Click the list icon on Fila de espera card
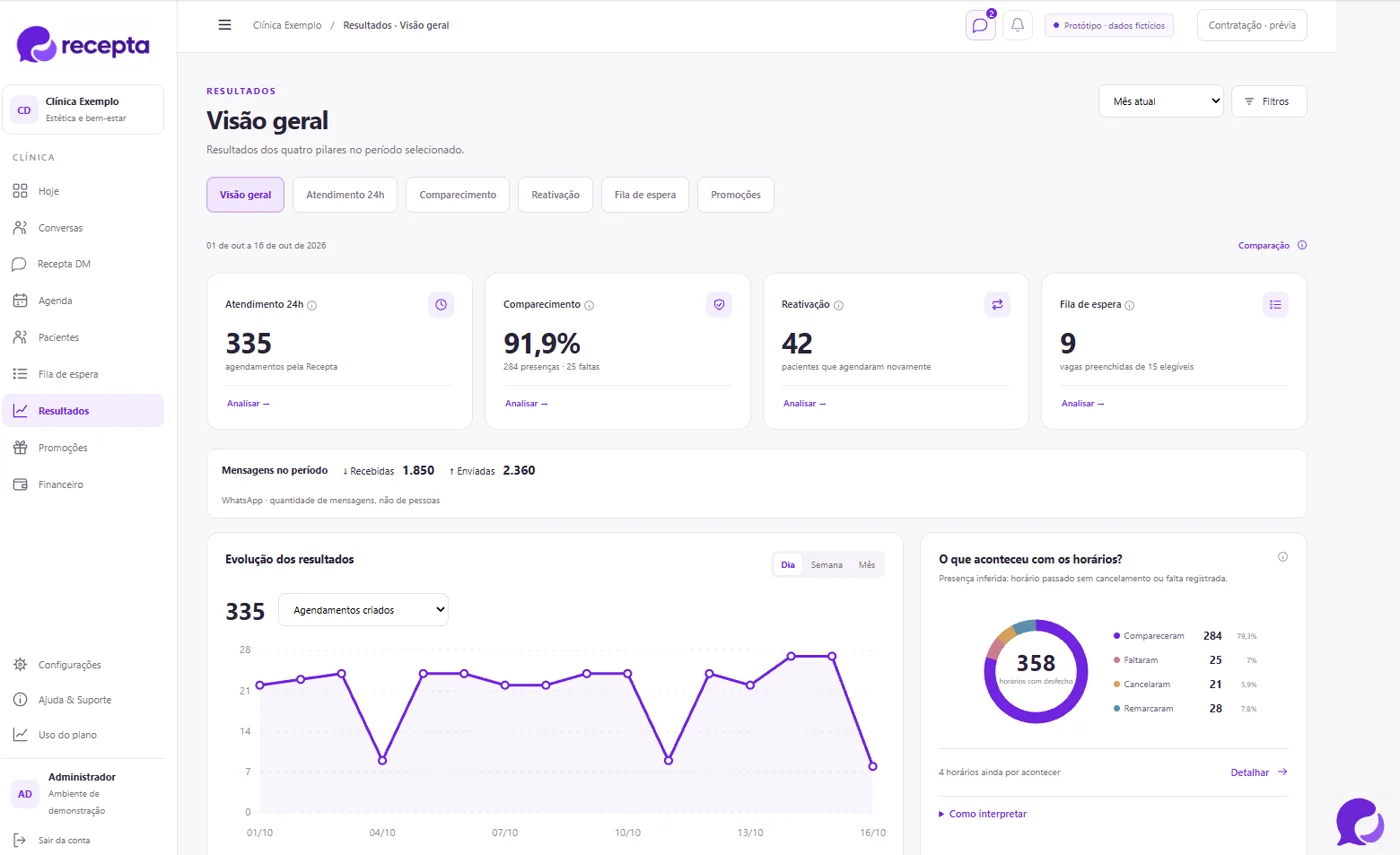The width and height of the screenshot is (1400, 855). click(x=1275, y=304)
